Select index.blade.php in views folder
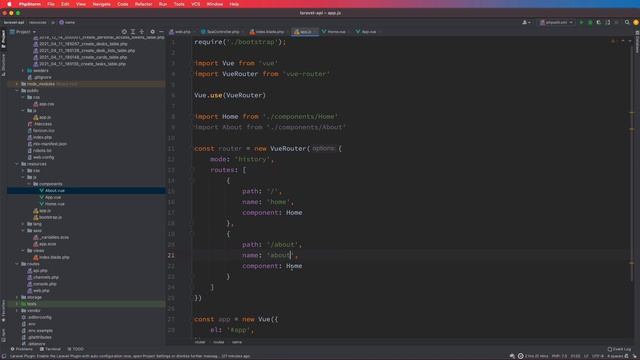The width and height of the screenshot is (640, 360). pos(54,258)
